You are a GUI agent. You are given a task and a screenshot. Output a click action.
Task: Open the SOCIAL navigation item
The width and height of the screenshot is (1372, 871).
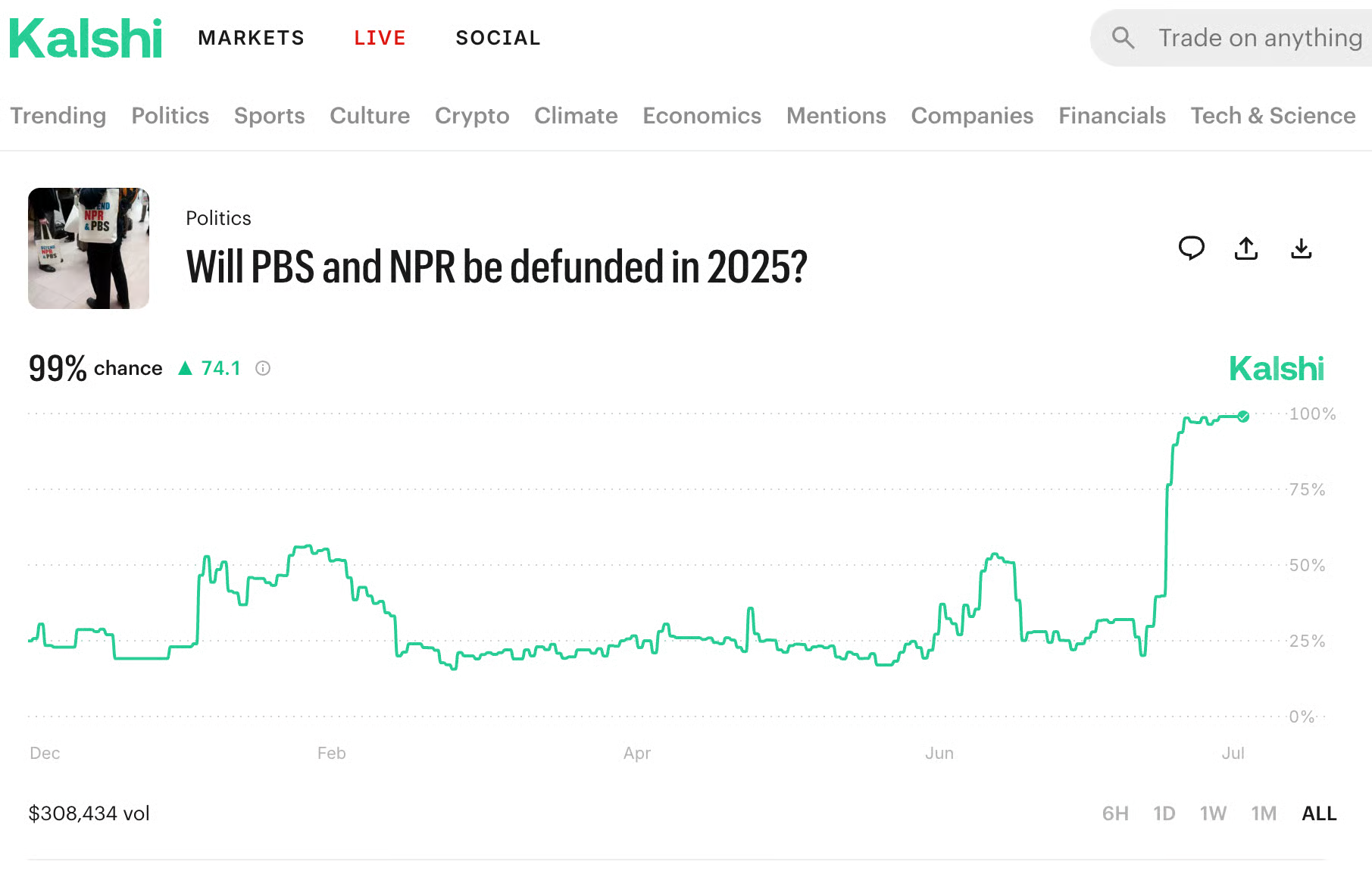(498, 38)
